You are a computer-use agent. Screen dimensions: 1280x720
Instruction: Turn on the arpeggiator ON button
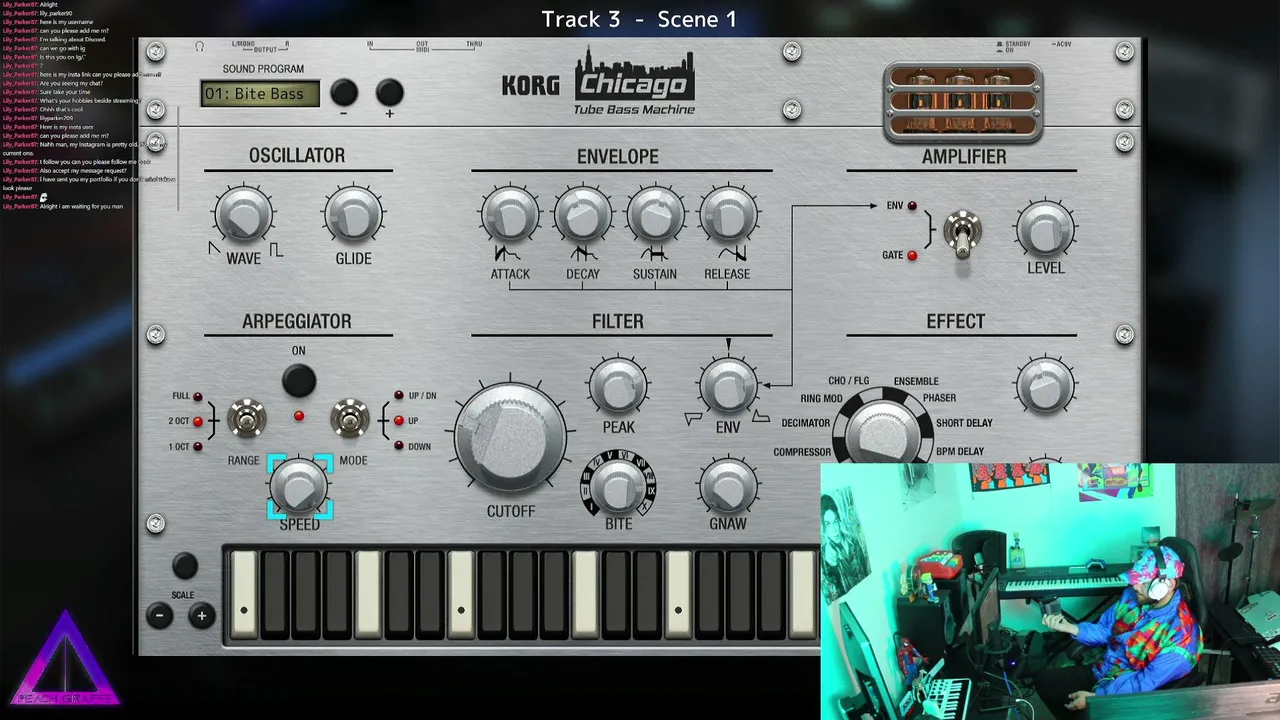pyautogui.click(x=298, y=380)
